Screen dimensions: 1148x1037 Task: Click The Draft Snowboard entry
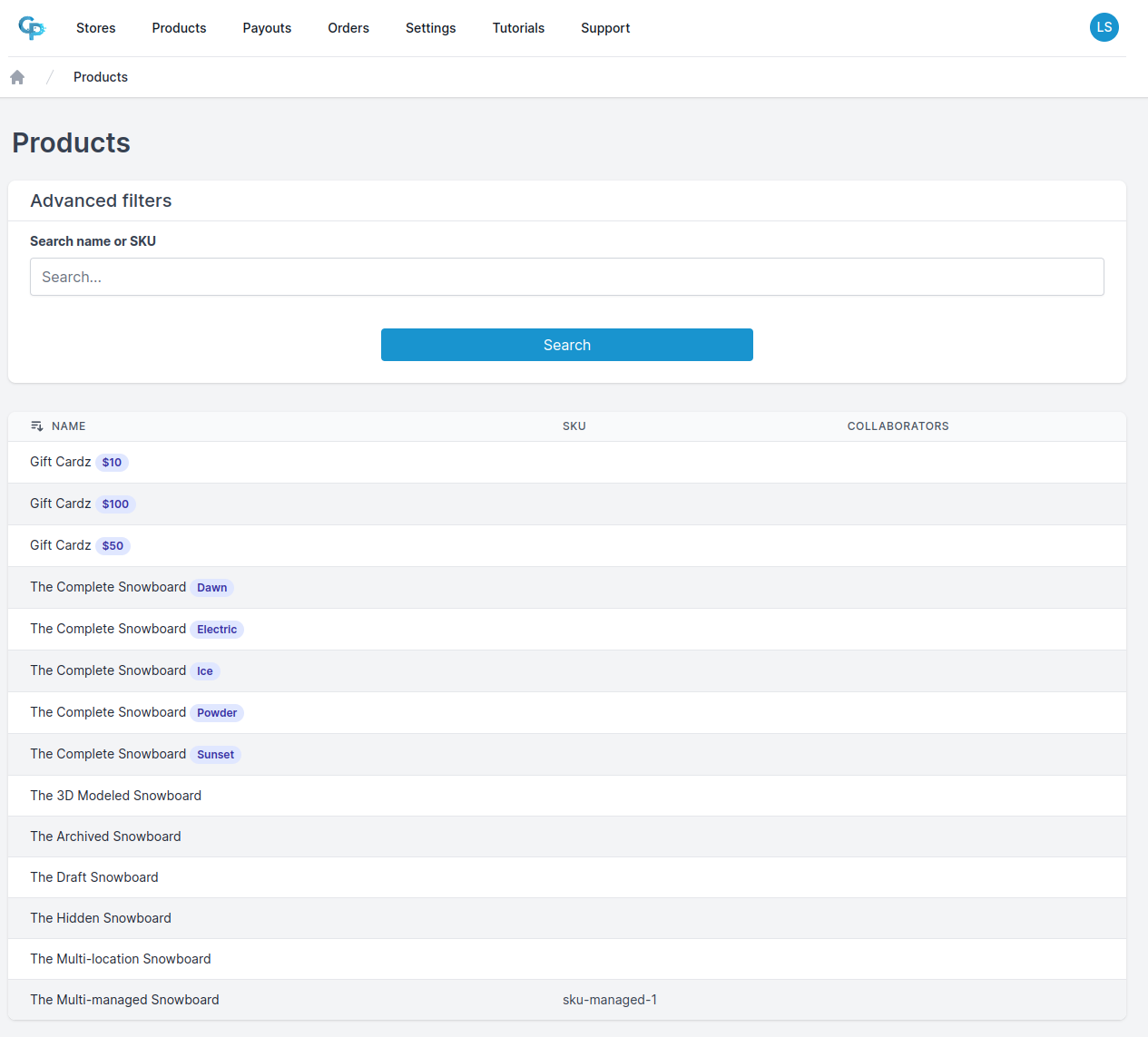(x=94, y=877)
